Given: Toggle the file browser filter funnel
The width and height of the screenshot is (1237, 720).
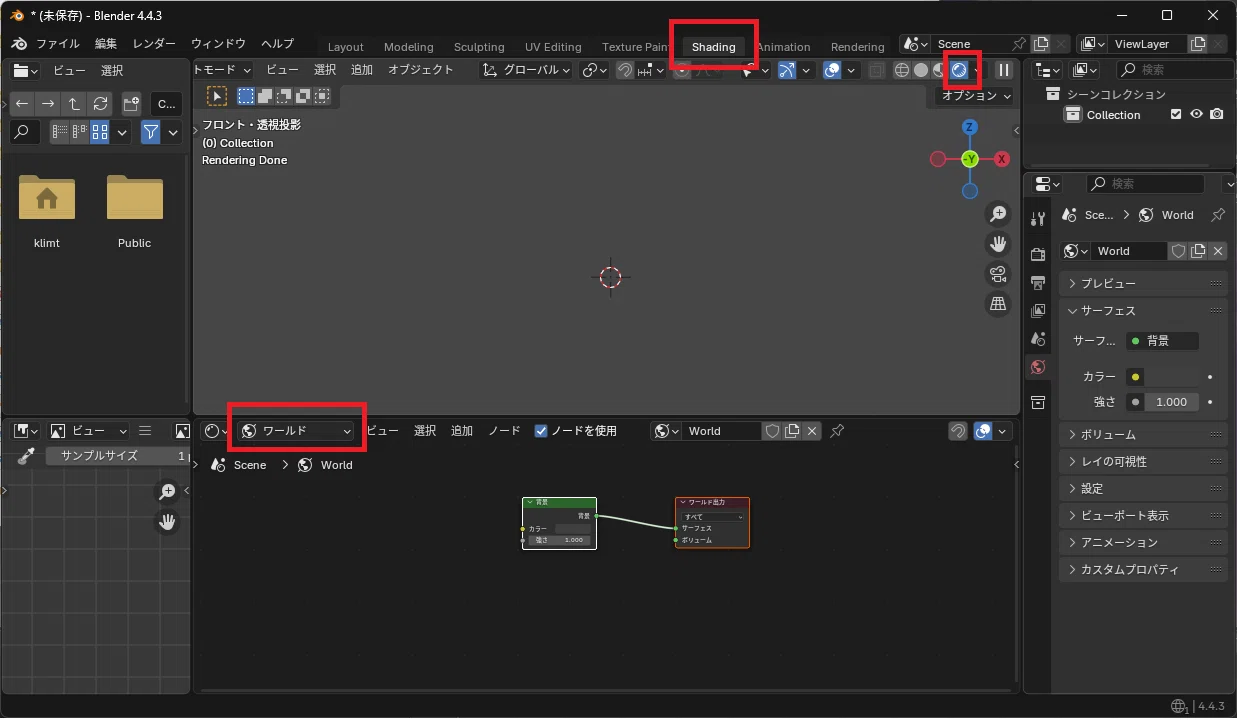Looking at the screenshot, I should tap(151, 132).
